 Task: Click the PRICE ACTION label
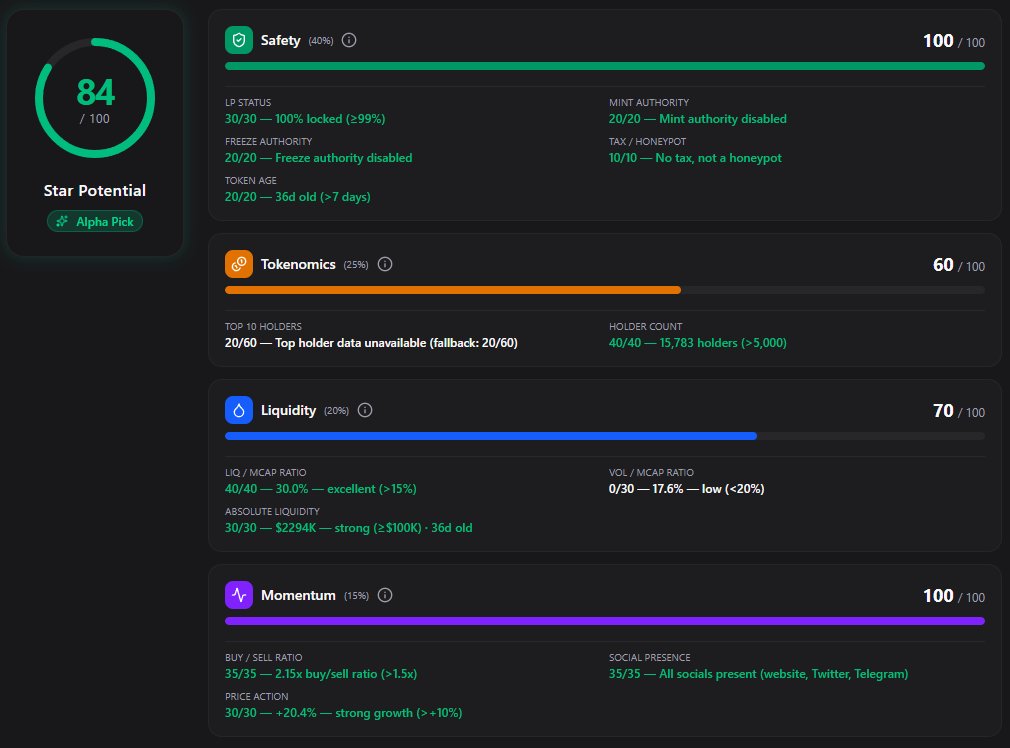(x=256, y=696)
